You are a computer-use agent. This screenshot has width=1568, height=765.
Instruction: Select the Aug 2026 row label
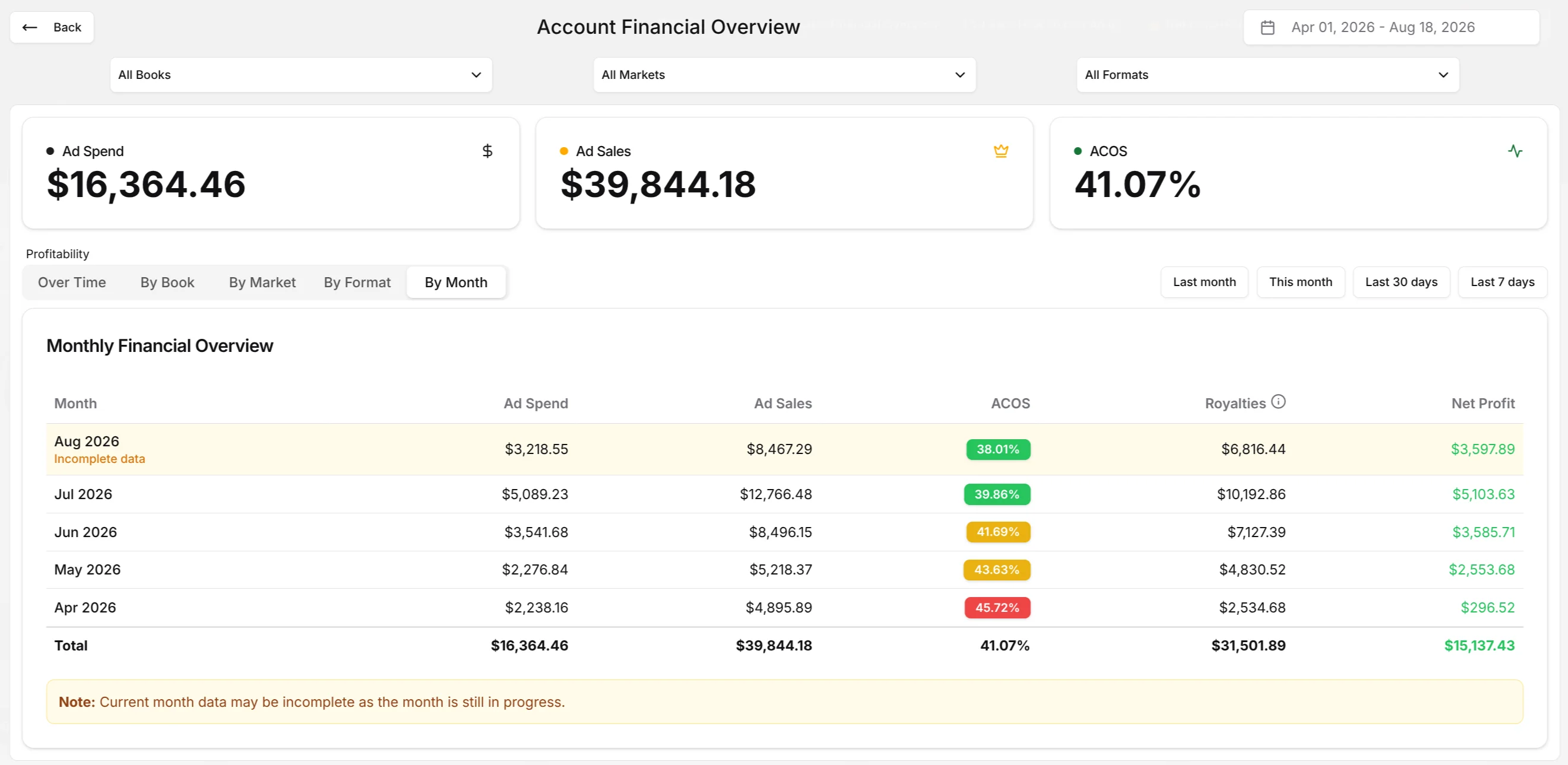(x=87, y=441)
